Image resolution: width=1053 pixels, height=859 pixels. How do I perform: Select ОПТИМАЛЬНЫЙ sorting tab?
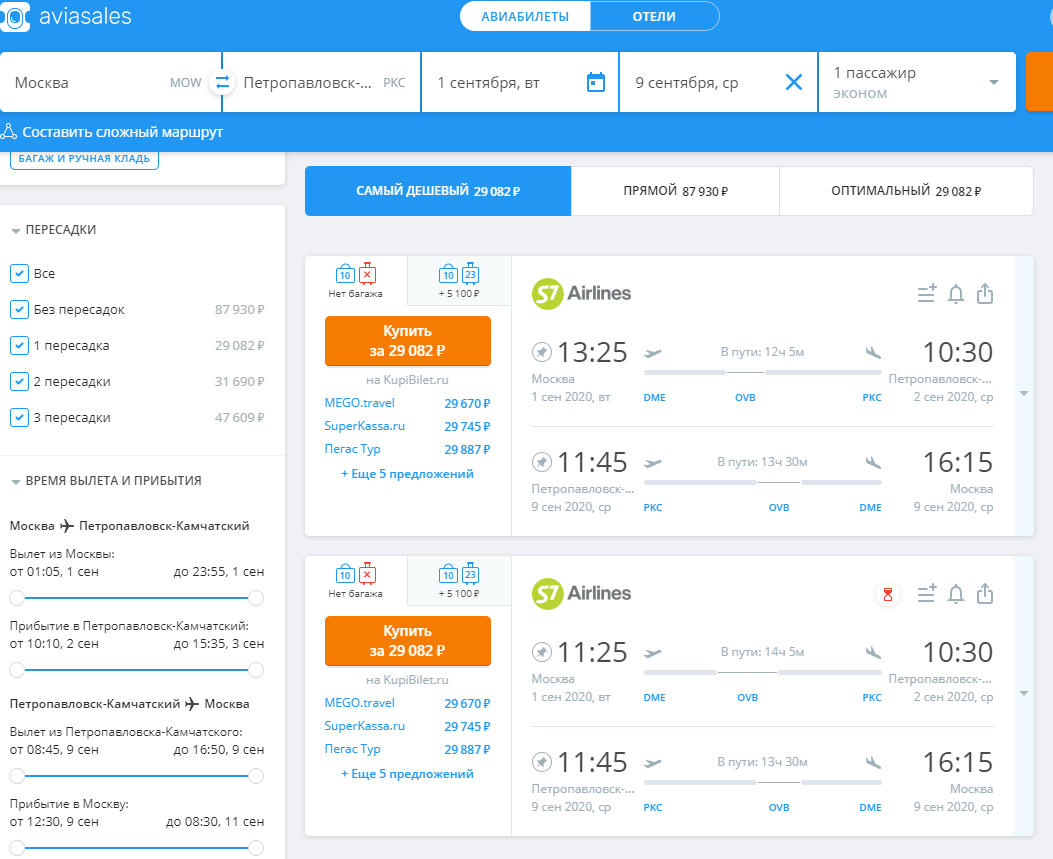click(906, 191)
